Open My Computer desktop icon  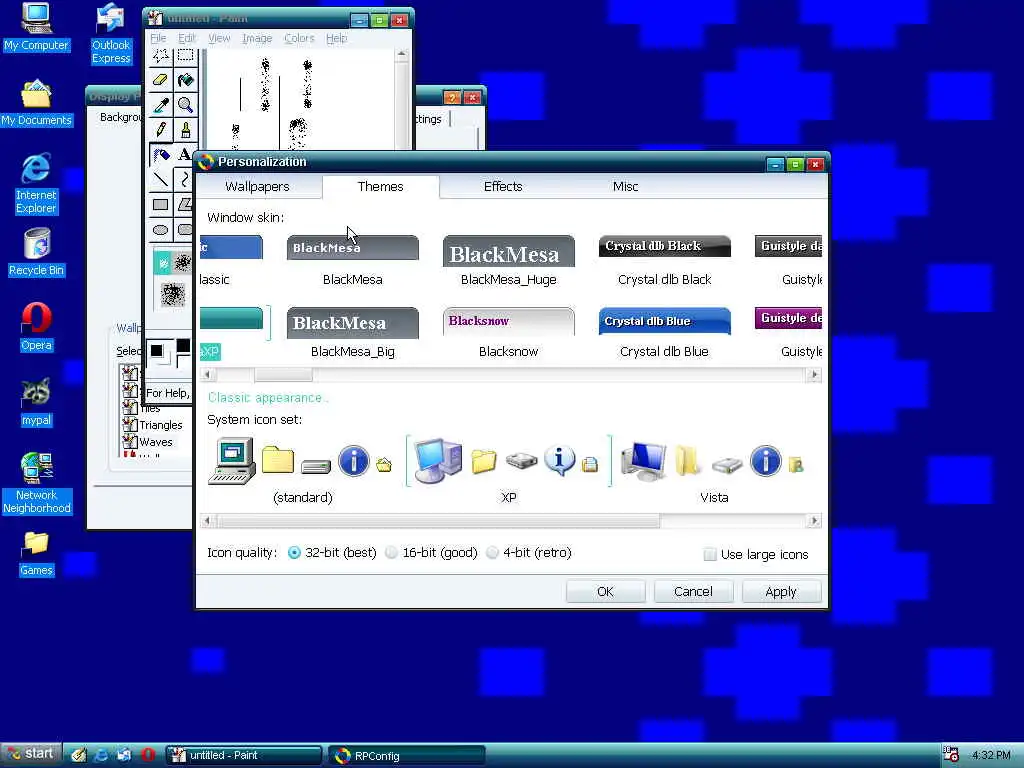pos(36,27)
